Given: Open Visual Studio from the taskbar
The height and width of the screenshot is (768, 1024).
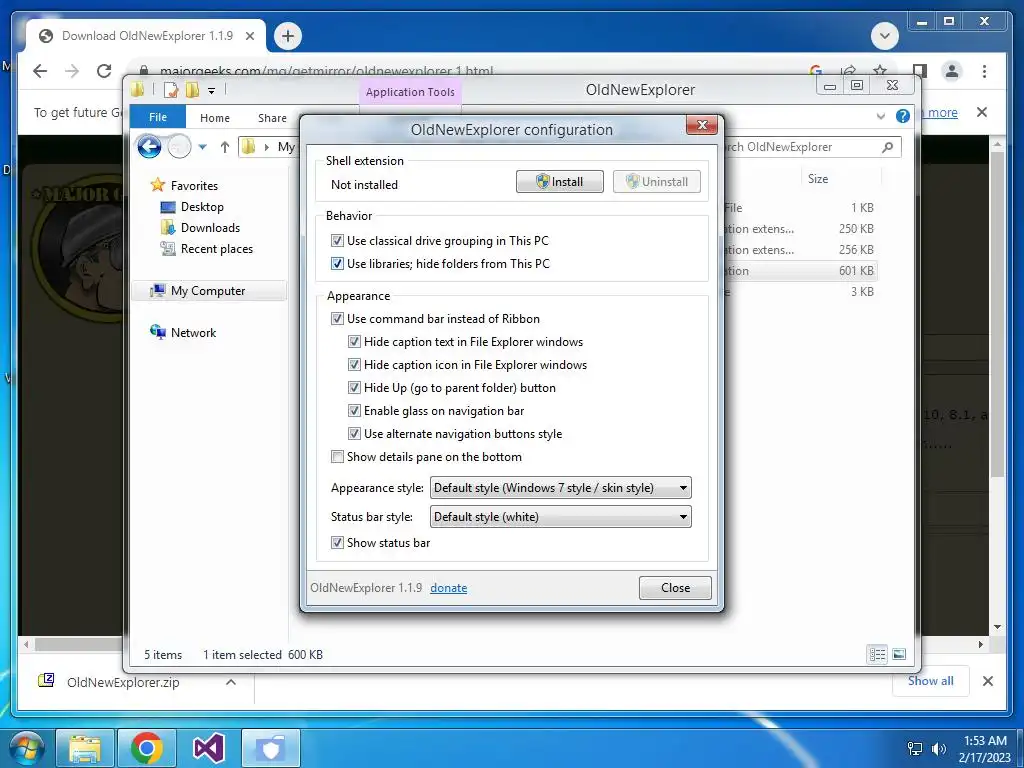Looking at the screenshot, I should tap(208, 748).
